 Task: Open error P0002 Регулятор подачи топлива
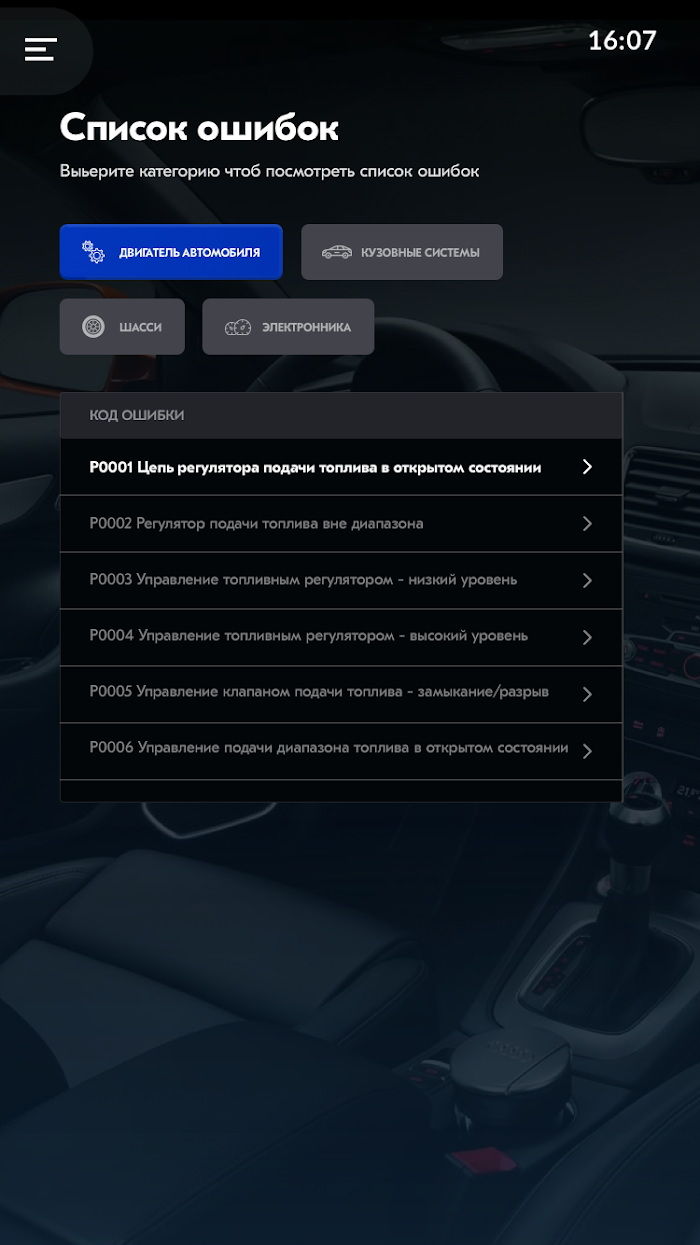point(341,524)
